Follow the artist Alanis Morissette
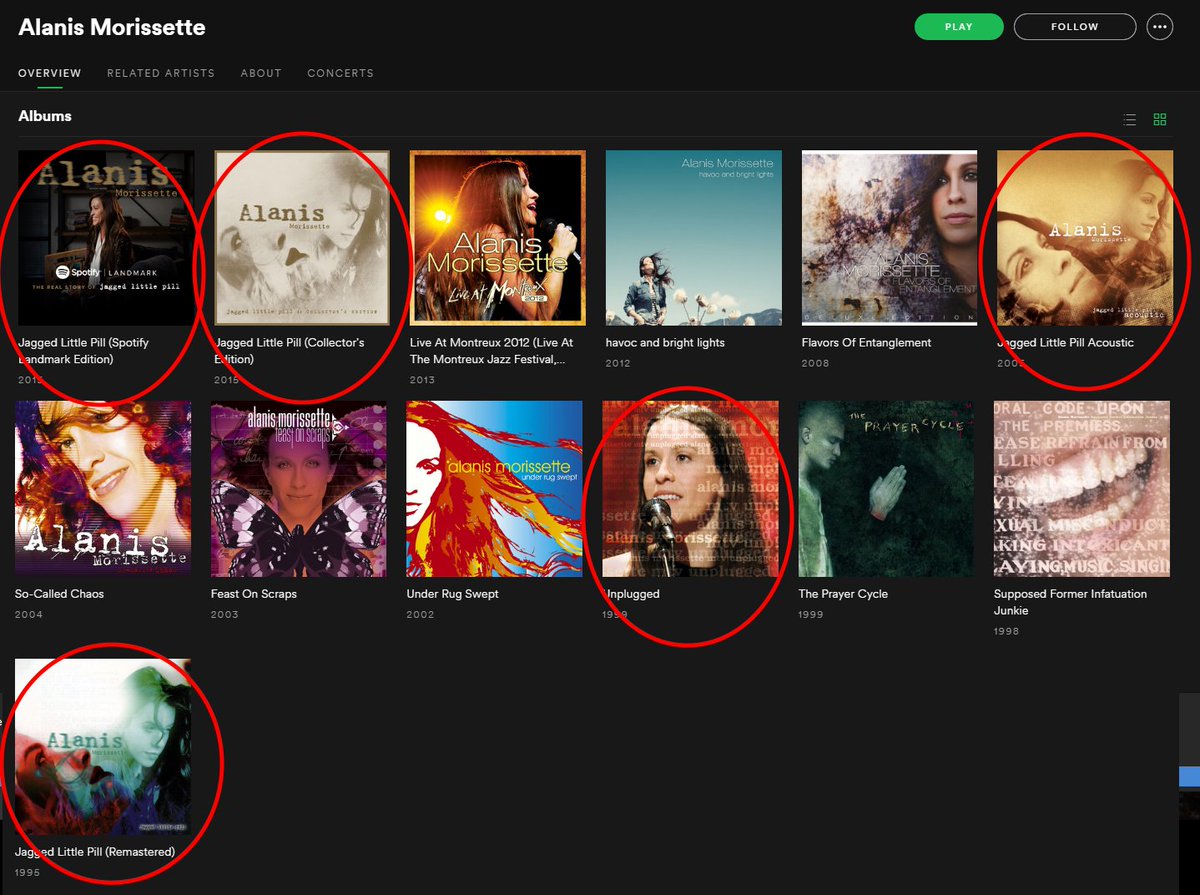 pos(1075,27)
